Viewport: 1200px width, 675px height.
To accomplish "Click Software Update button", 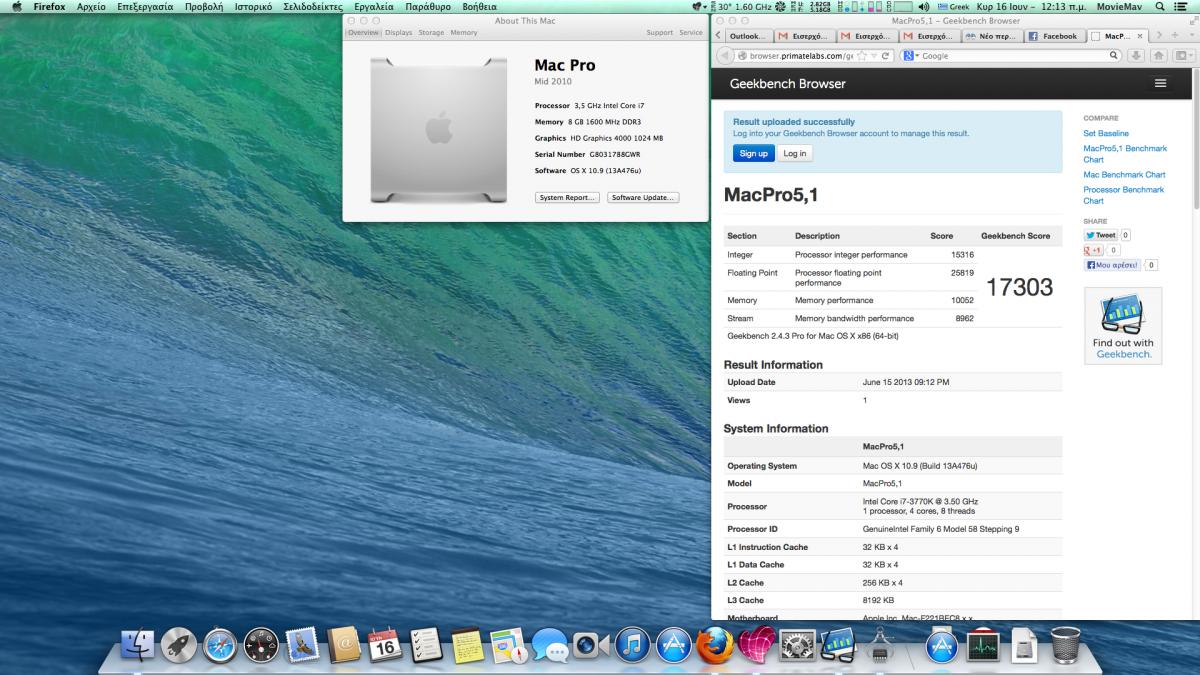I will (x=643, y=198).
